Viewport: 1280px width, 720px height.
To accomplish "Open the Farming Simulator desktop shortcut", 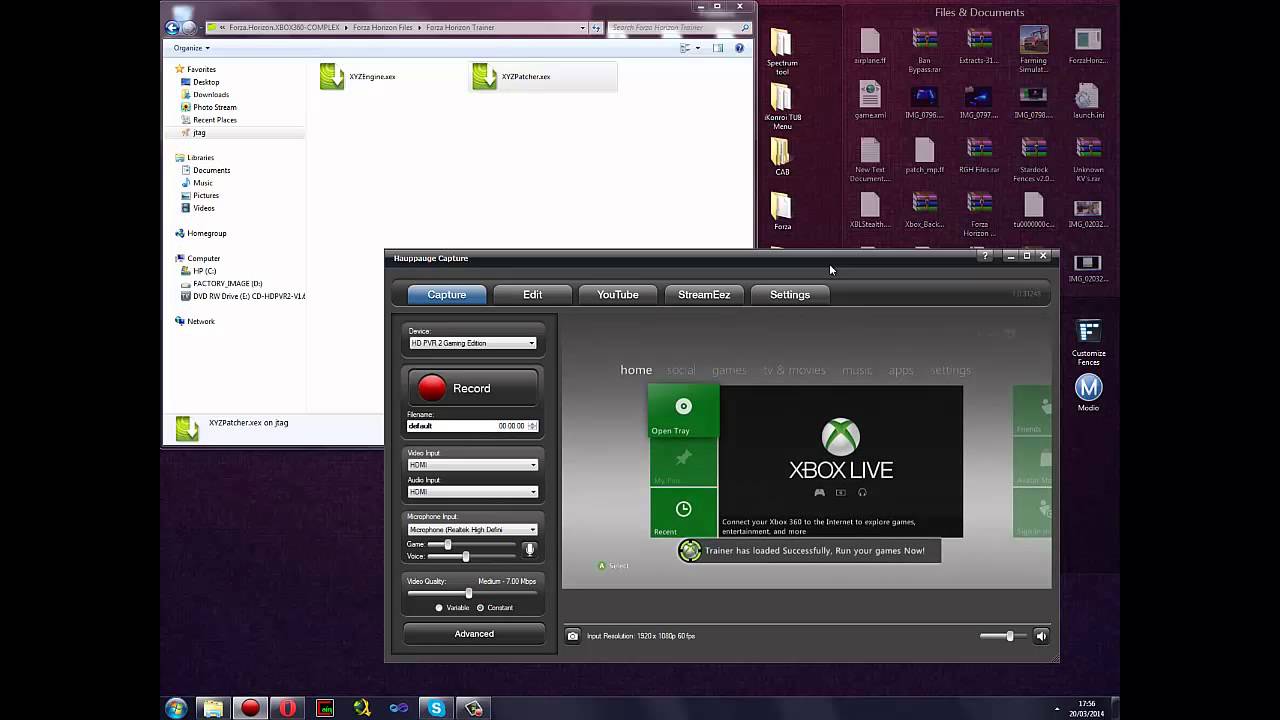I will (1033, 50).
